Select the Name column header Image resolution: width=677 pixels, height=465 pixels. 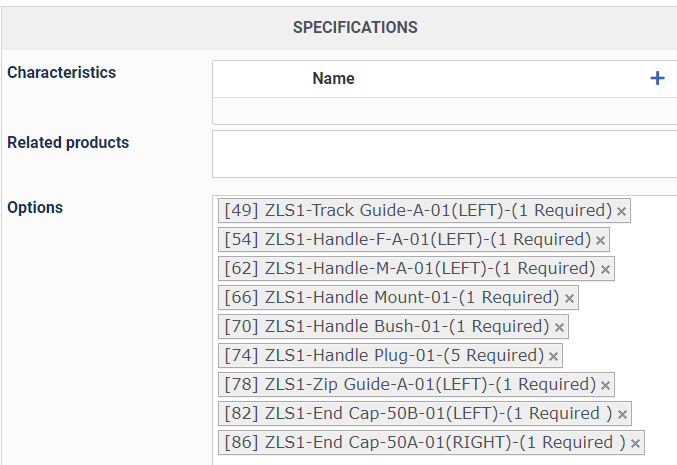[333, 79]
